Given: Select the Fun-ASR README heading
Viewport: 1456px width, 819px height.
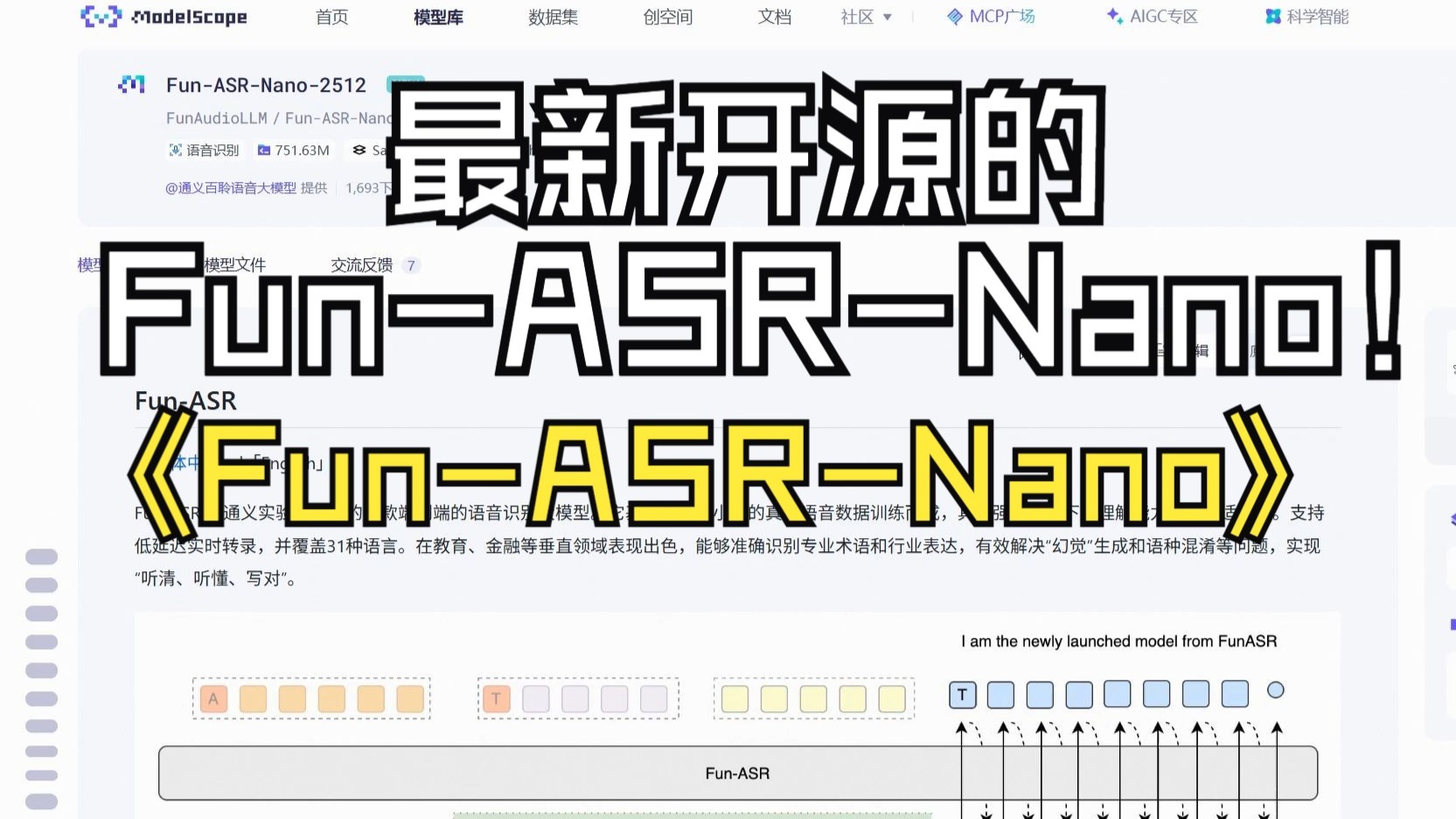Looking at the screenshot, I should click(185, 401).
